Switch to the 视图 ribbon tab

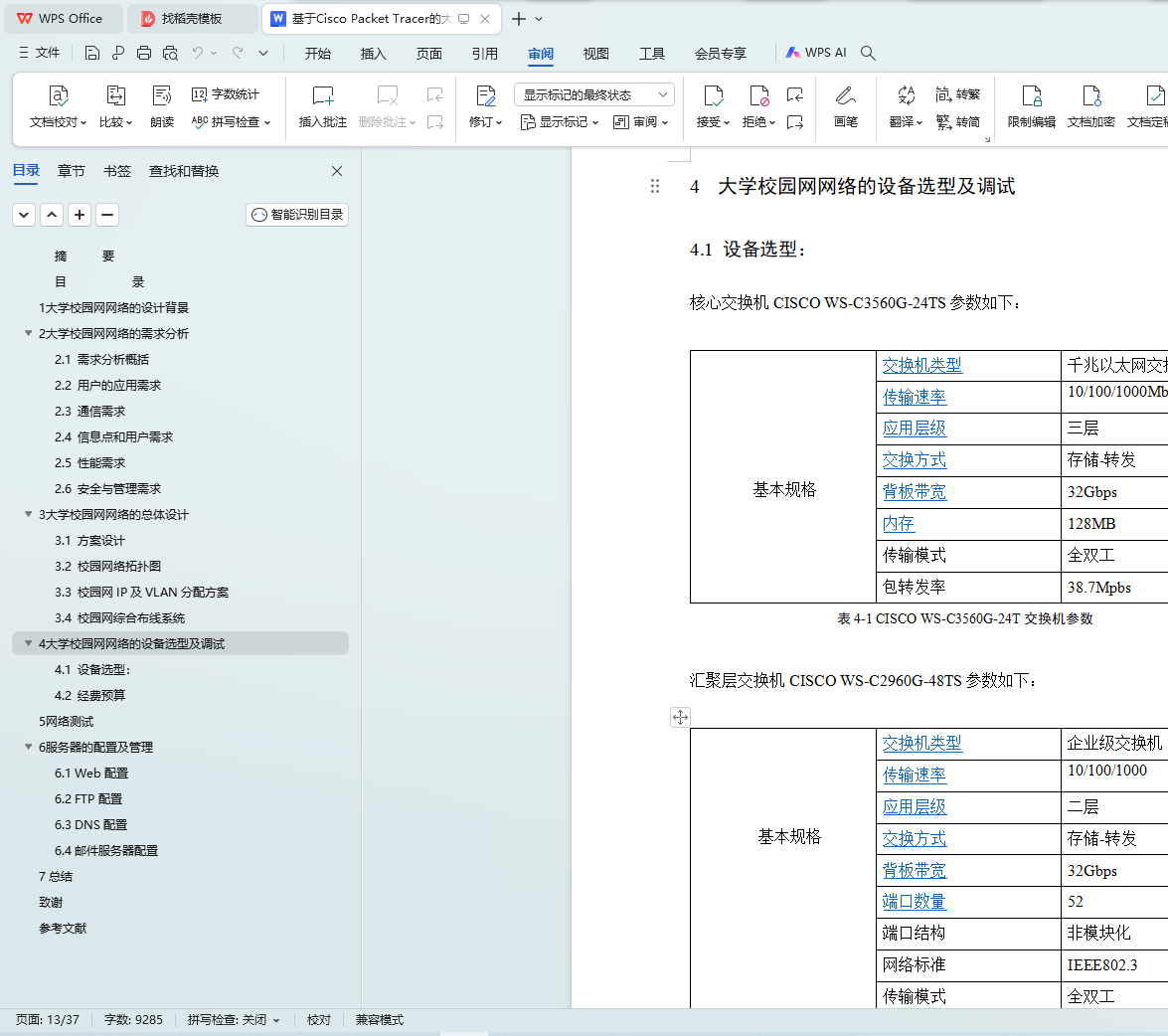(x=595, y=54)
